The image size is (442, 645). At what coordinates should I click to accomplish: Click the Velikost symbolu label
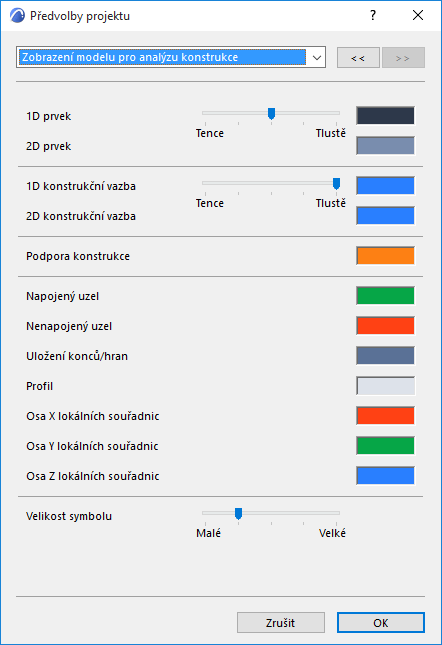coord(69,516)
